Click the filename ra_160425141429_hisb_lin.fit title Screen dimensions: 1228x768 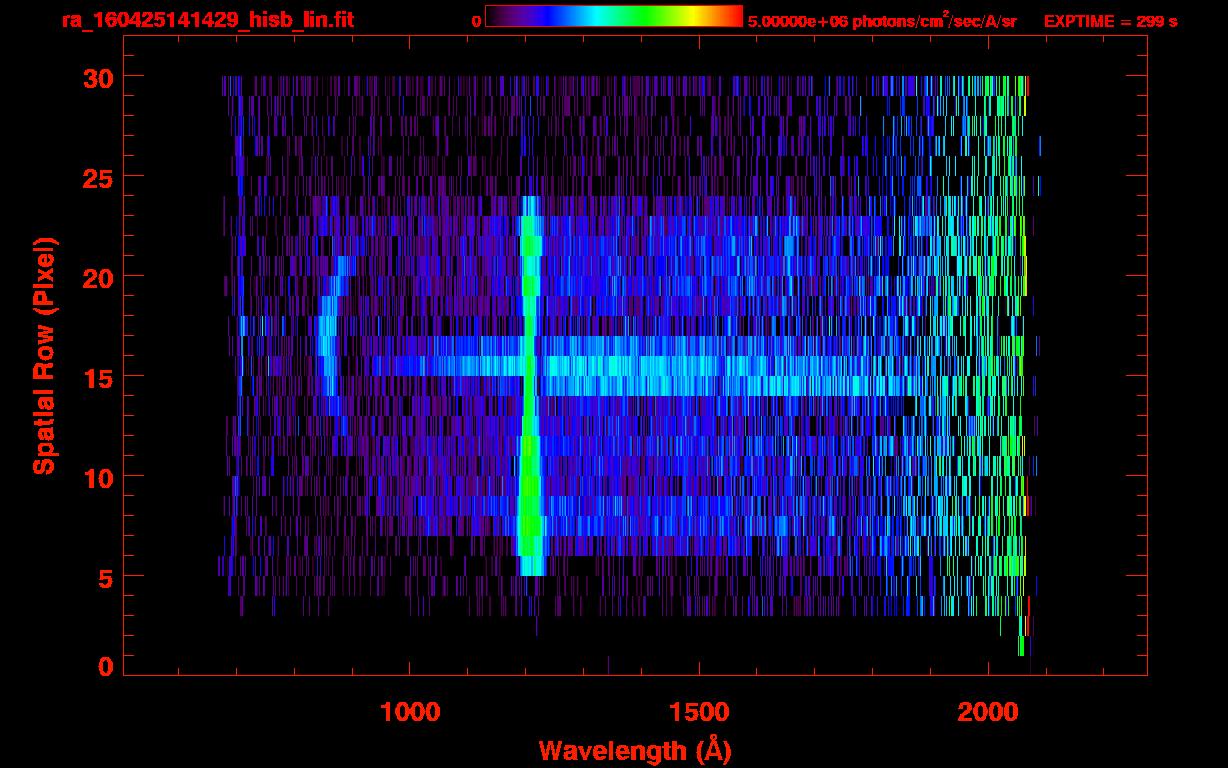point(206,20)
